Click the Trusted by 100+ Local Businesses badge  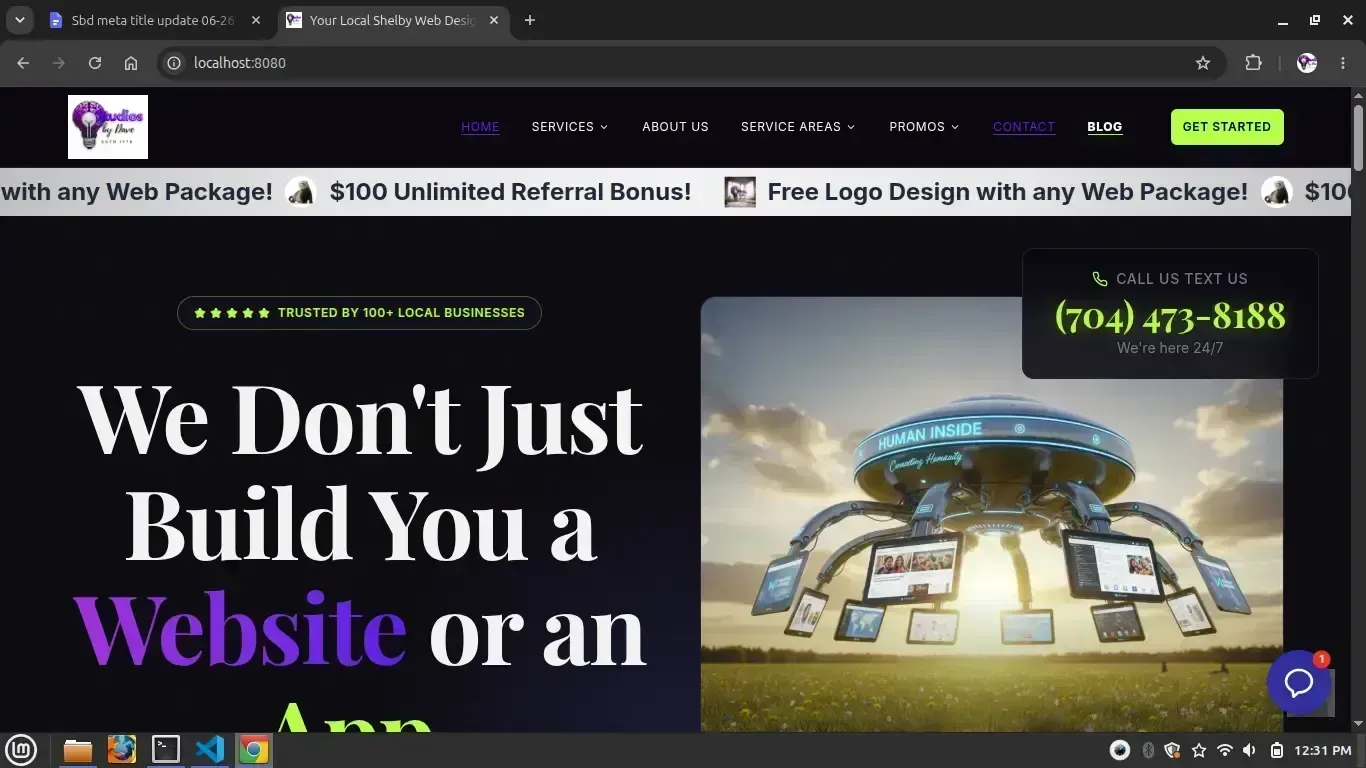coord(359,313)
